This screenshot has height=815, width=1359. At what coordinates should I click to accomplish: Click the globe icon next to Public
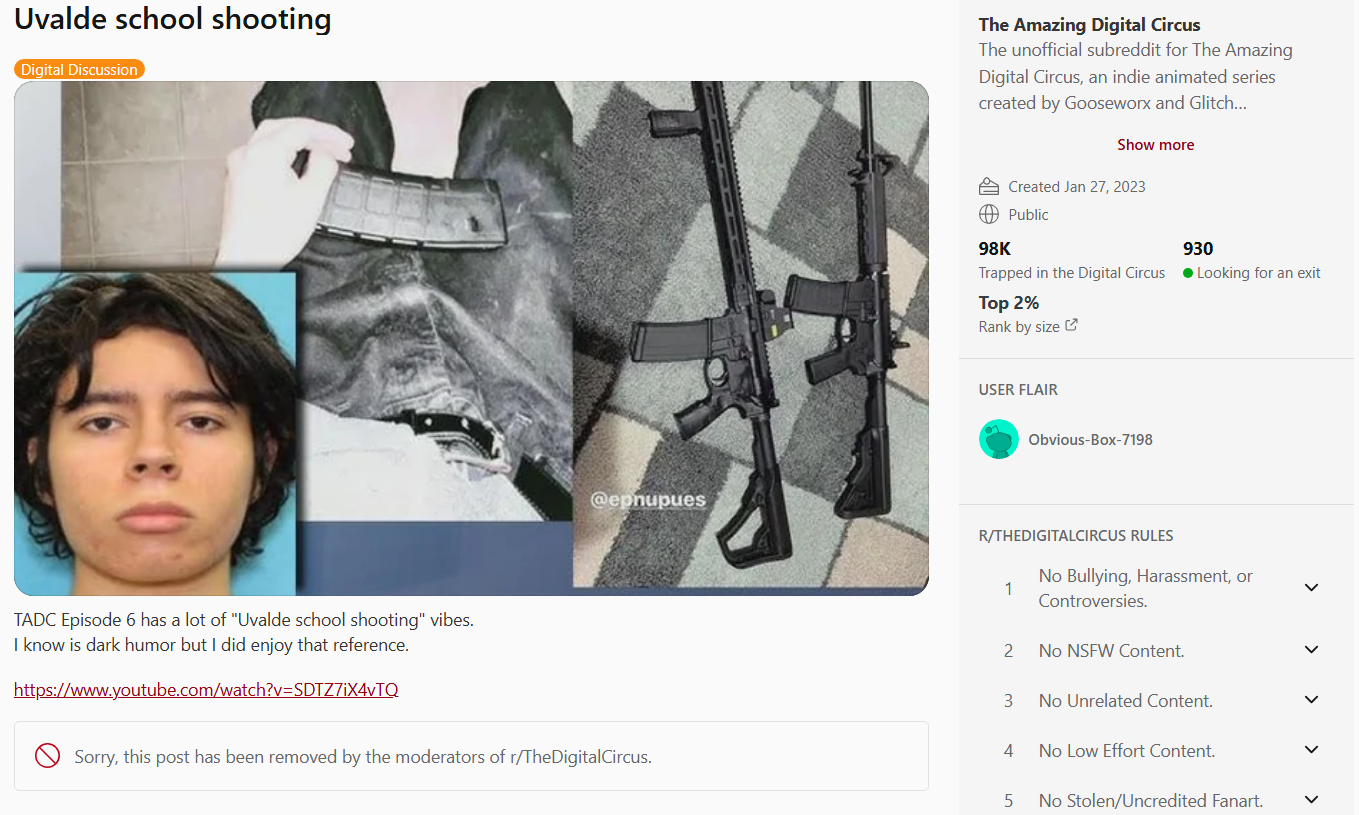989,215
